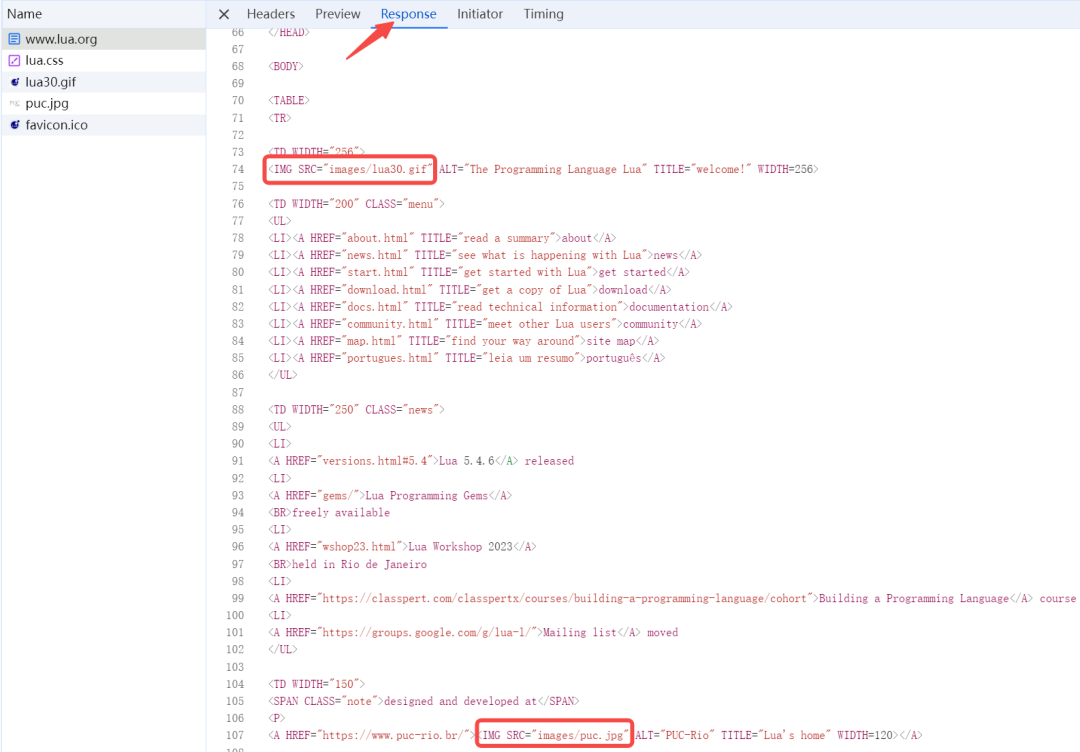Click the document icon beside www.lua.org
The height and width of the screenshot is (752, 1080).
[x=14, y=40]
